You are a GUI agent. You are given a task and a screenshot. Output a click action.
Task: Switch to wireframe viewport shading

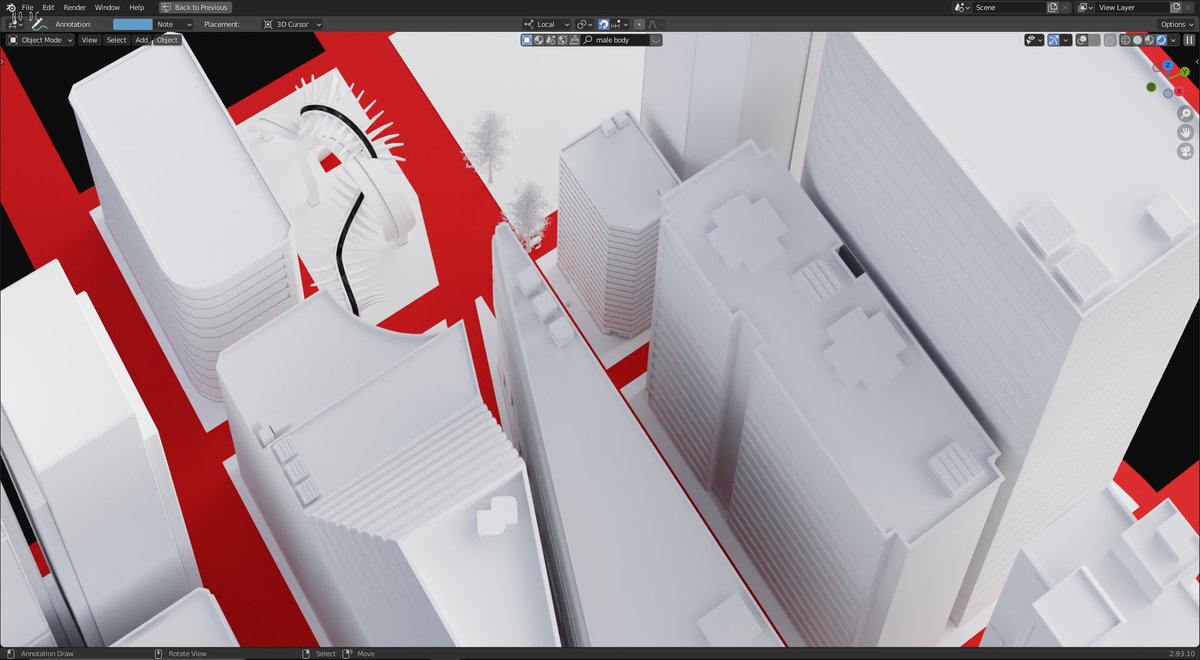(1126, 40)
